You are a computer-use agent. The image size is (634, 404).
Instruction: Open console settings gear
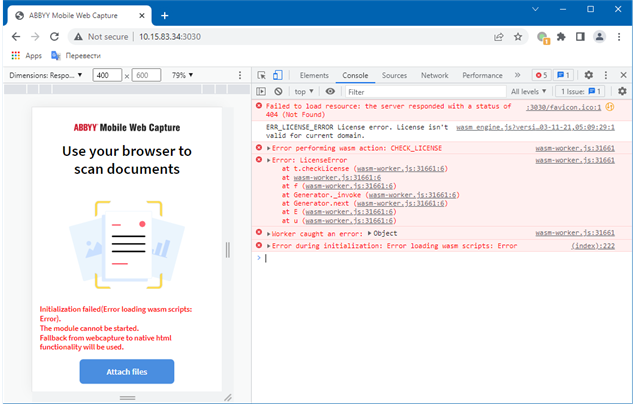(x=622, y=92)
